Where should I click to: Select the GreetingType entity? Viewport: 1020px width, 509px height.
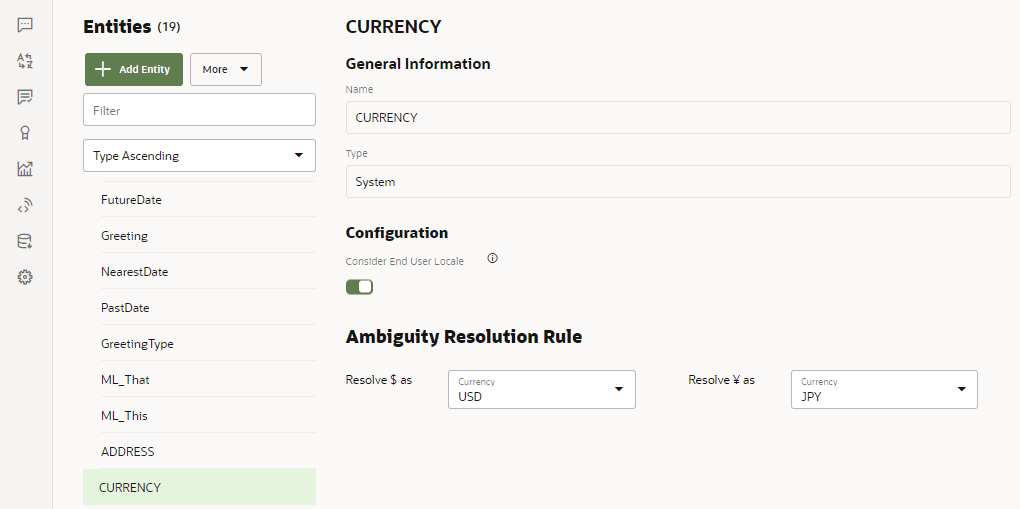pos(137,344)
